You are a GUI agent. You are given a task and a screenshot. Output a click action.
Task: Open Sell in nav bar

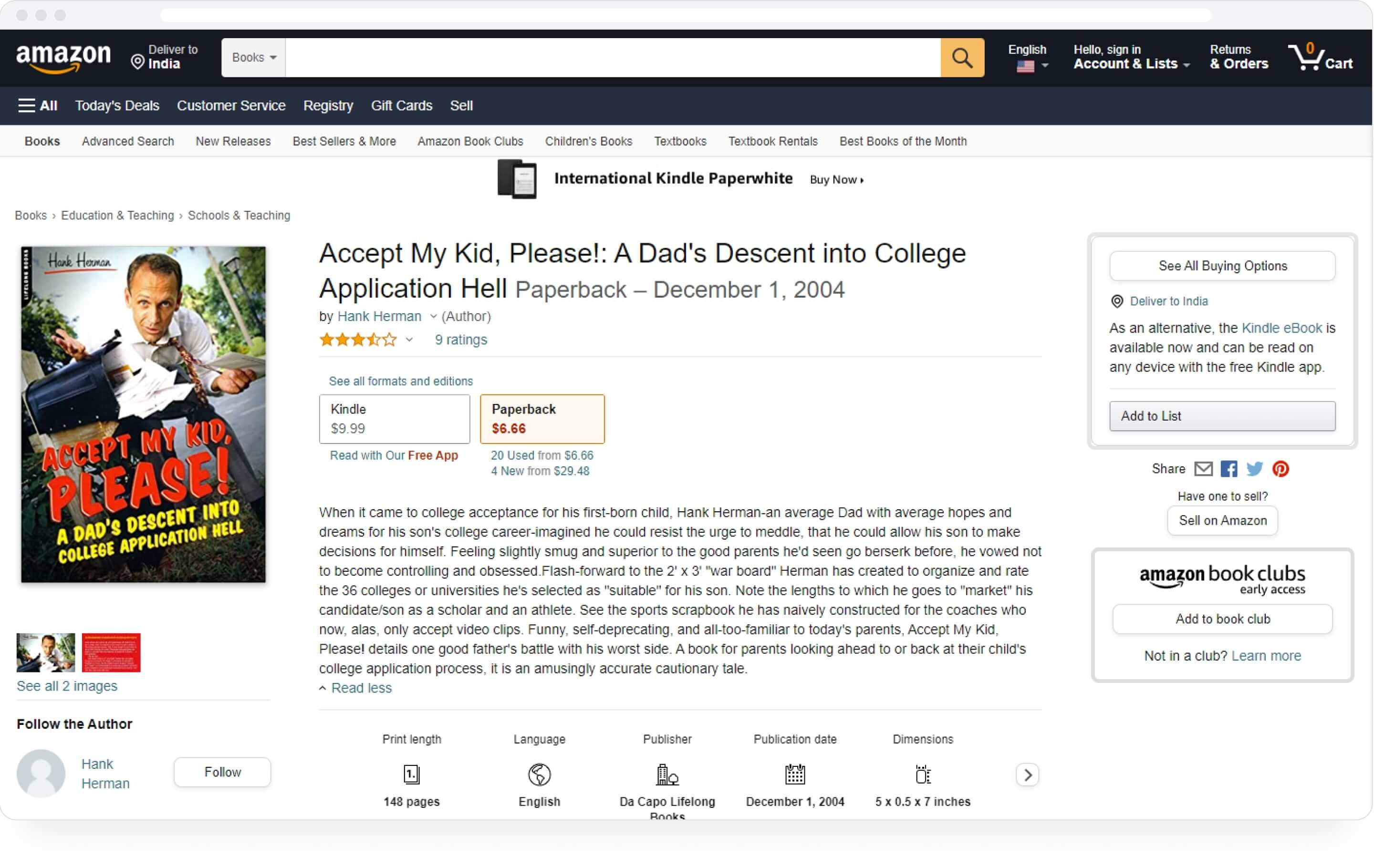click(461, 105)
